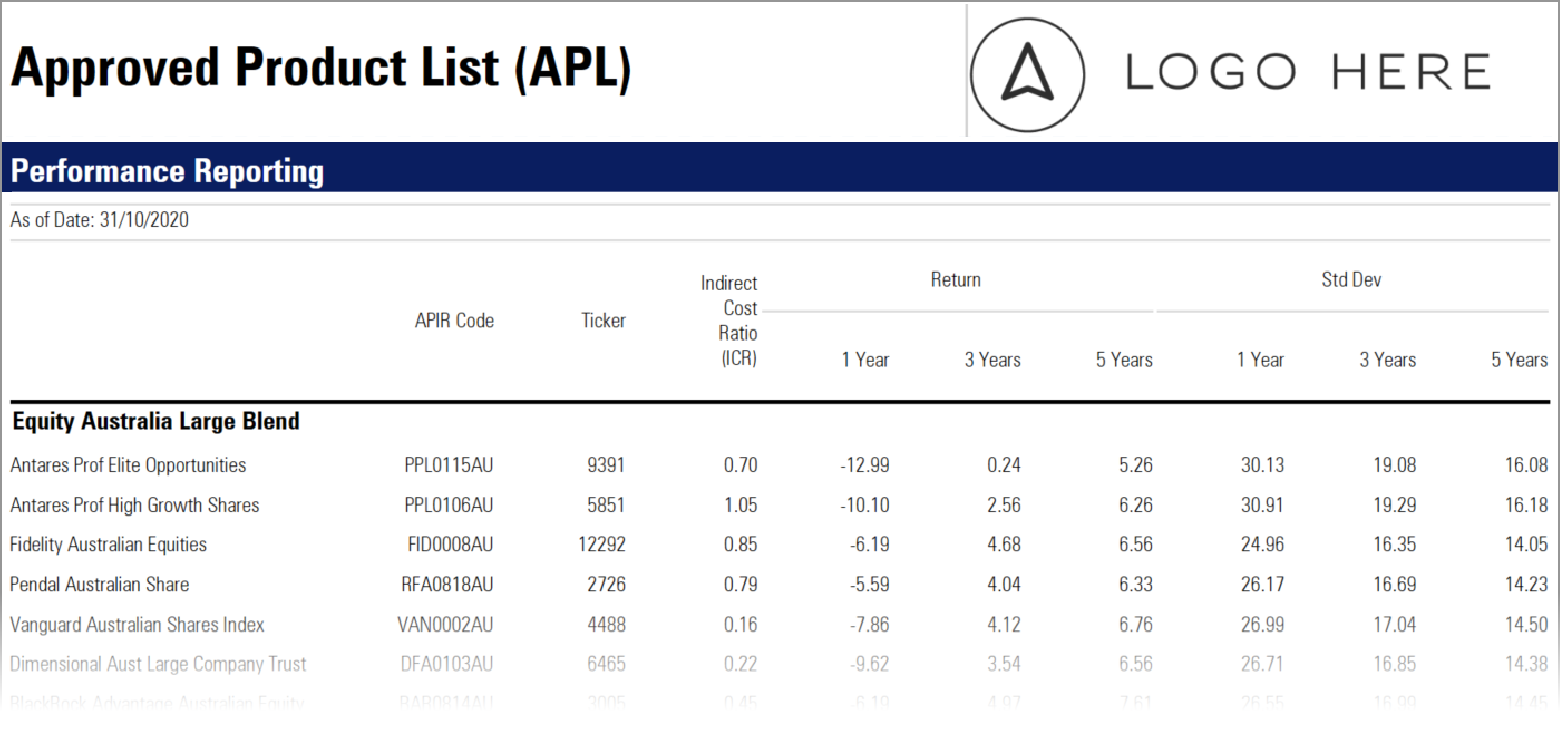This screenshot has width=1560, height=740.
Task: Click ticker value 6465
Action: tap(606, 664)
